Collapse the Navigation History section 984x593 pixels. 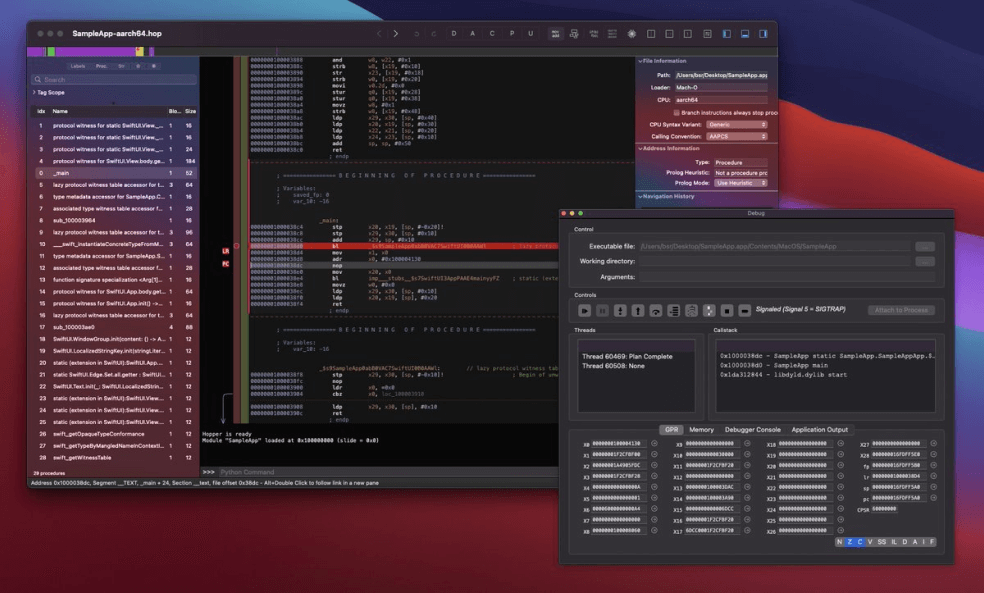[x=640, y=196]
